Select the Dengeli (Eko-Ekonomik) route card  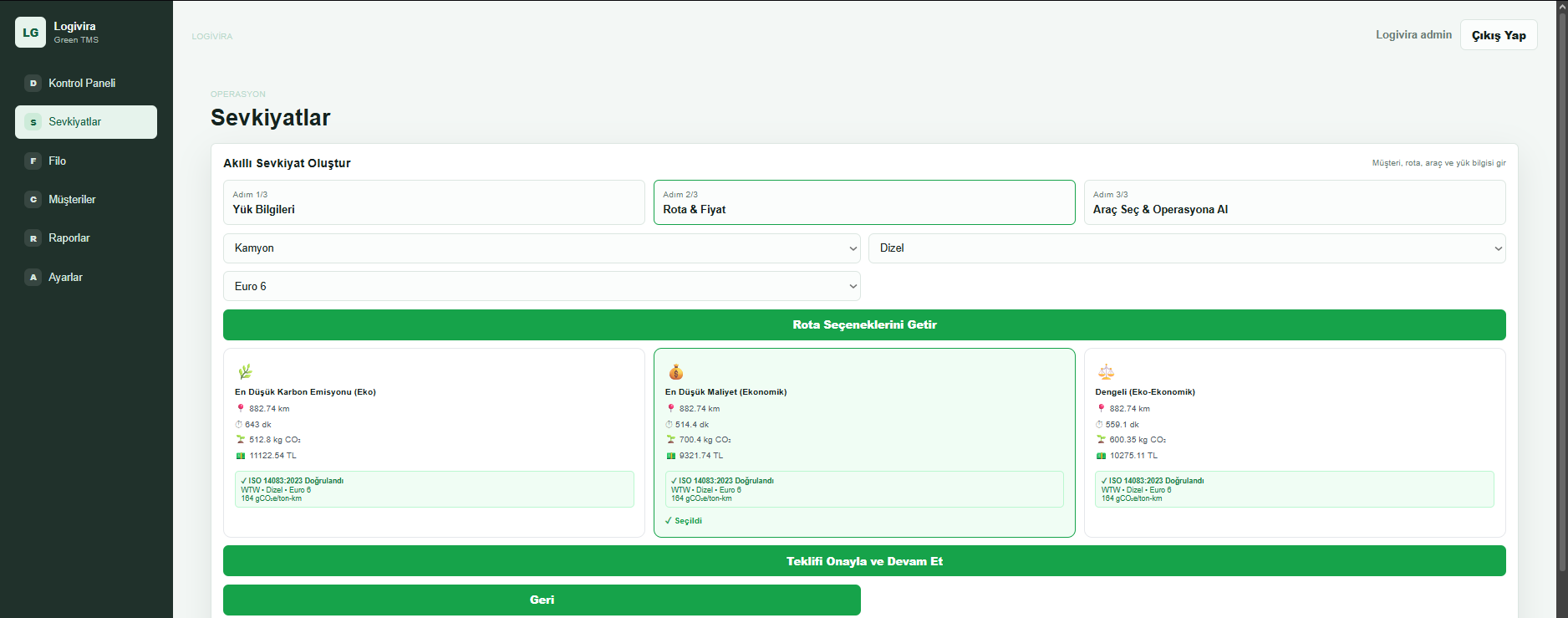pyautogui.click(x=1295, y=442)
